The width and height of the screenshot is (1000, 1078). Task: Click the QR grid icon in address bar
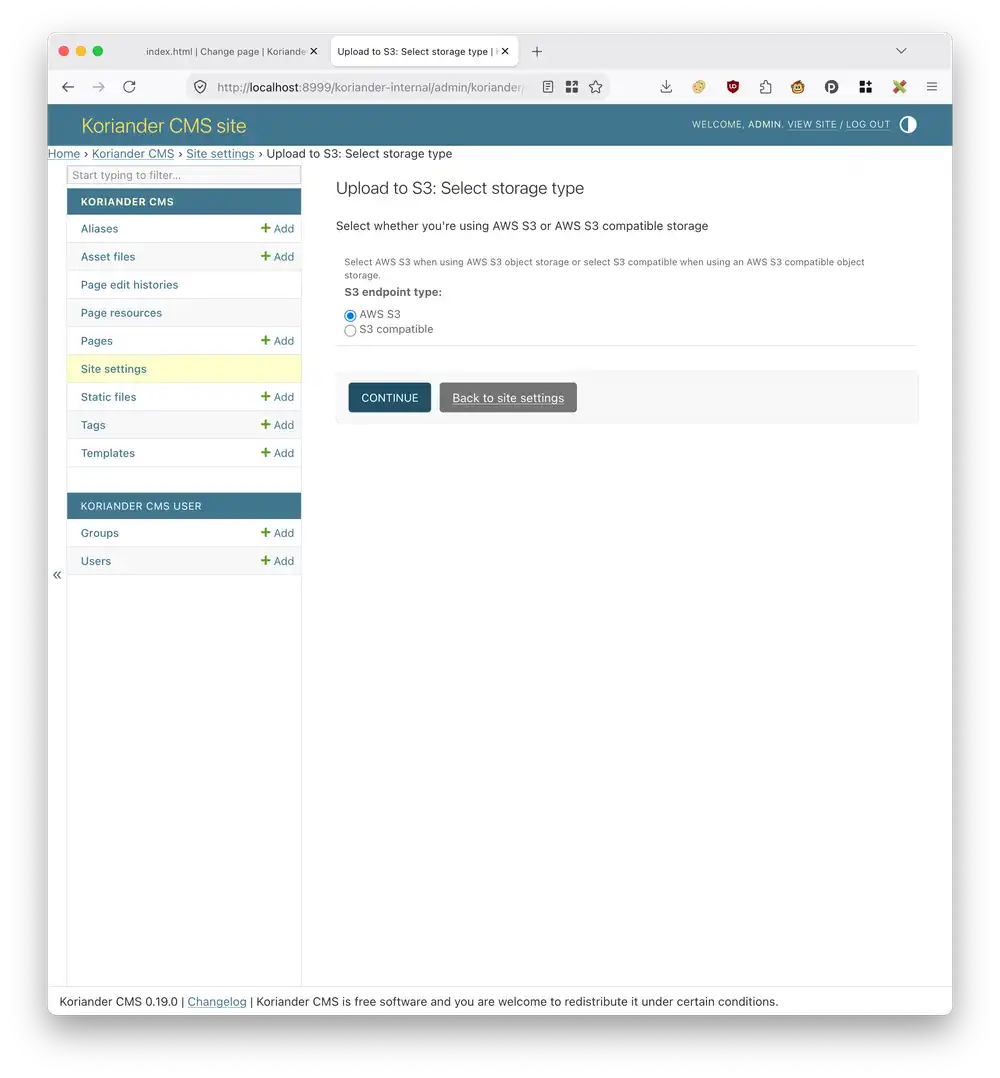coord(572,87)
